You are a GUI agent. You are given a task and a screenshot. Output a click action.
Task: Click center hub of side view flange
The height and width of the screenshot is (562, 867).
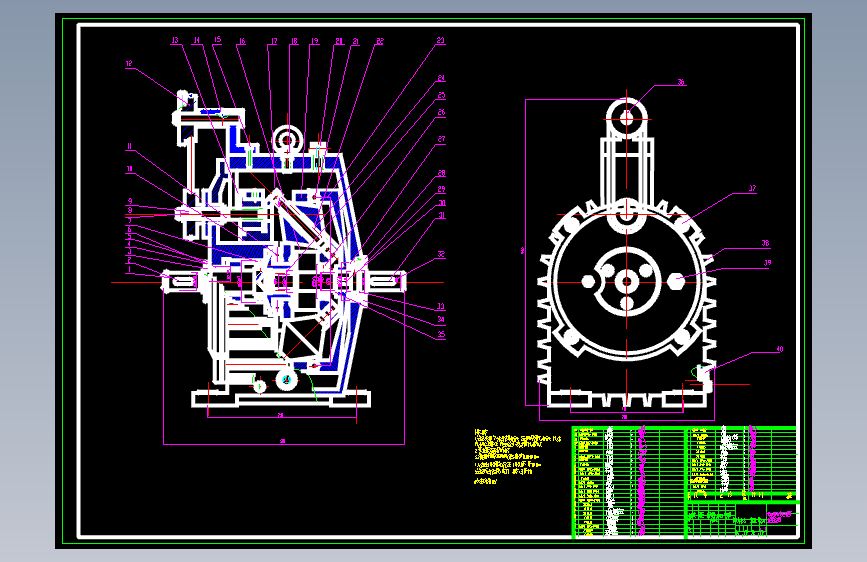626,282
